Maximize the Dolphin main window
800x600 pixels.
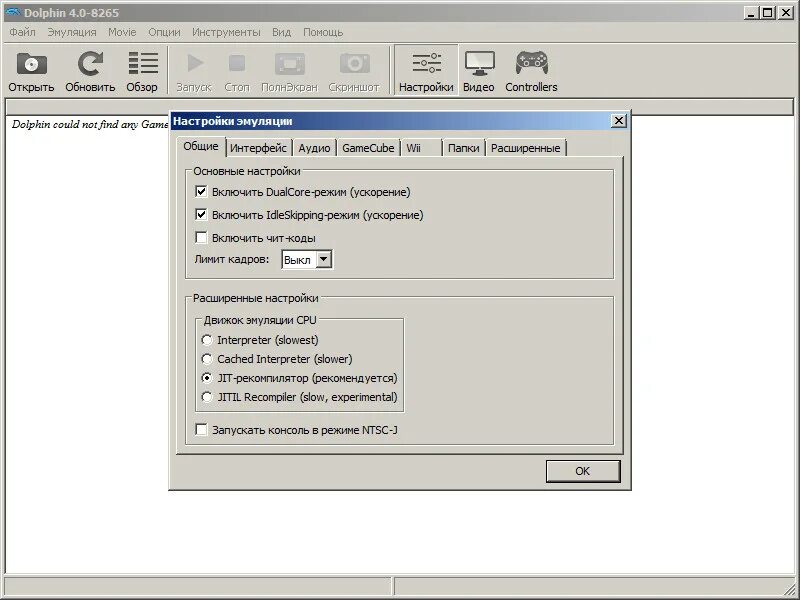pyautogui.click(x=767, y=13)
